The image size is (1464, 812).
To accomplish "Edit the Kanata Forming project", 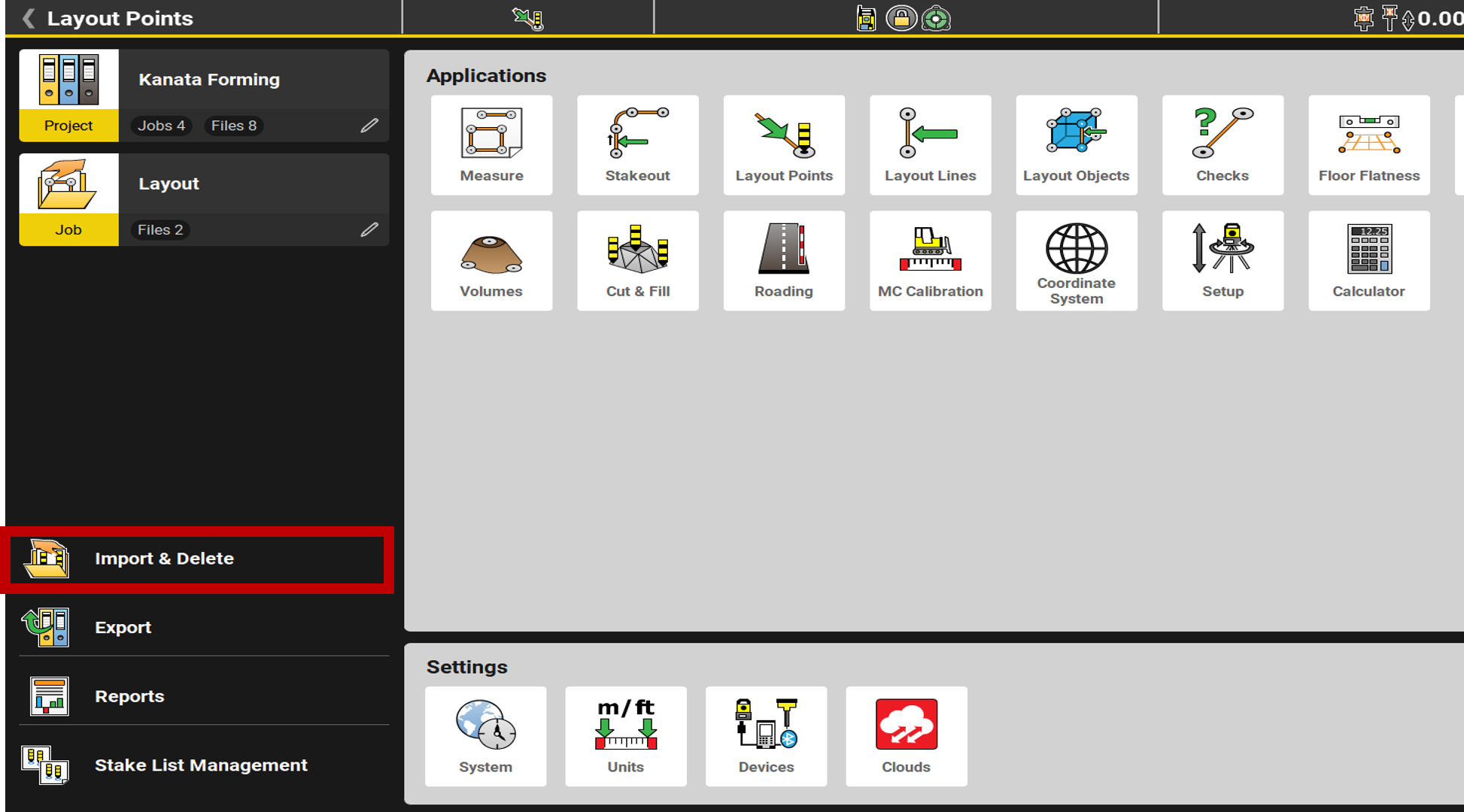I will pos(369,126).
